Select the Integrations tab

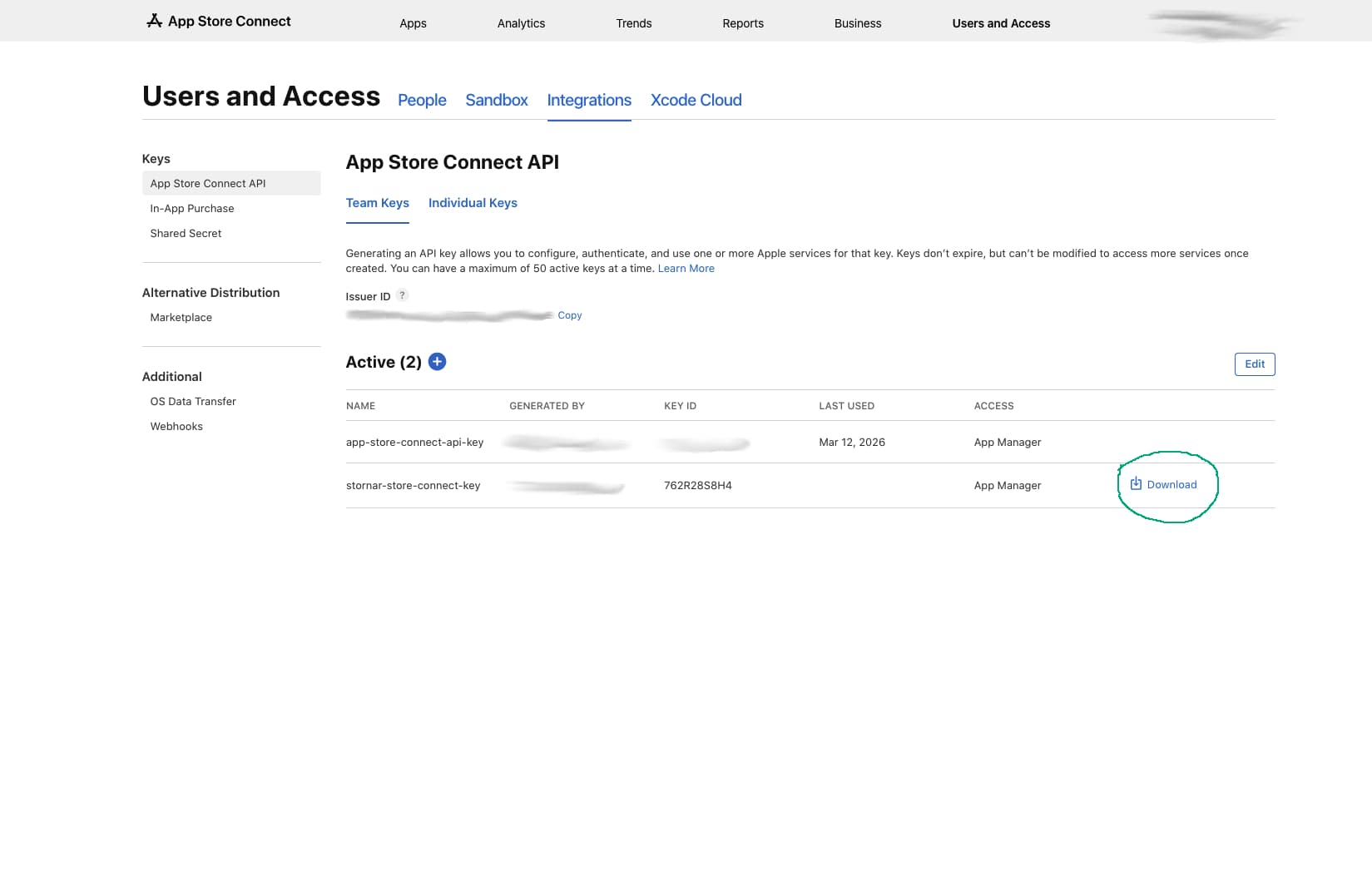589,100
